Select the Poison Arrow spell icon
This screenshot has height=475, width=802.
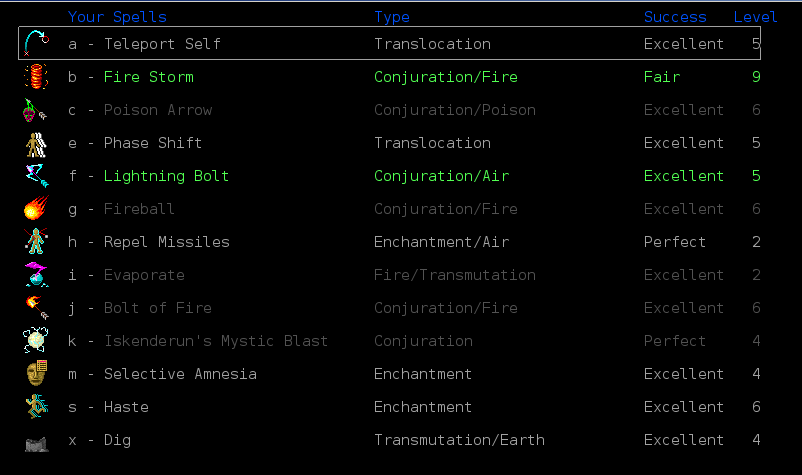click(x=36, y=110)
